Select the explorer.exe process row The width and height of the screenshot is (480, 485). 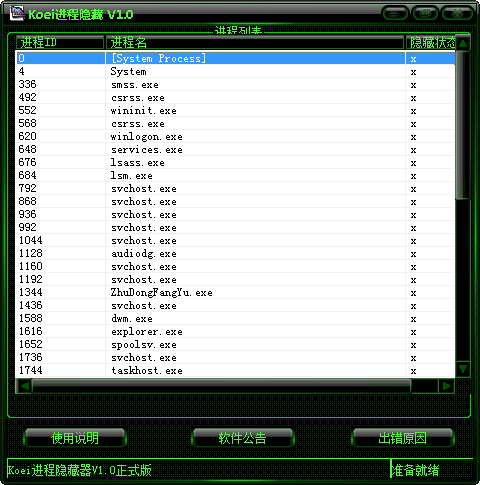(235, 332)
